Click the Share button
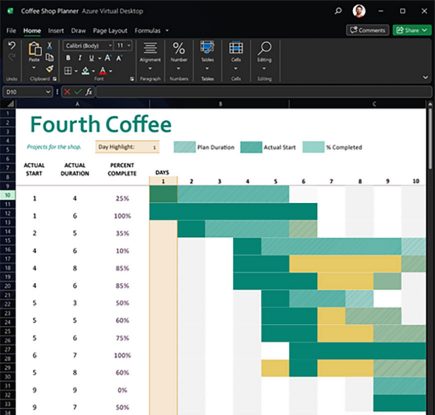The height and width of the screenshot is (415, 435). click(x=412, y=30)
